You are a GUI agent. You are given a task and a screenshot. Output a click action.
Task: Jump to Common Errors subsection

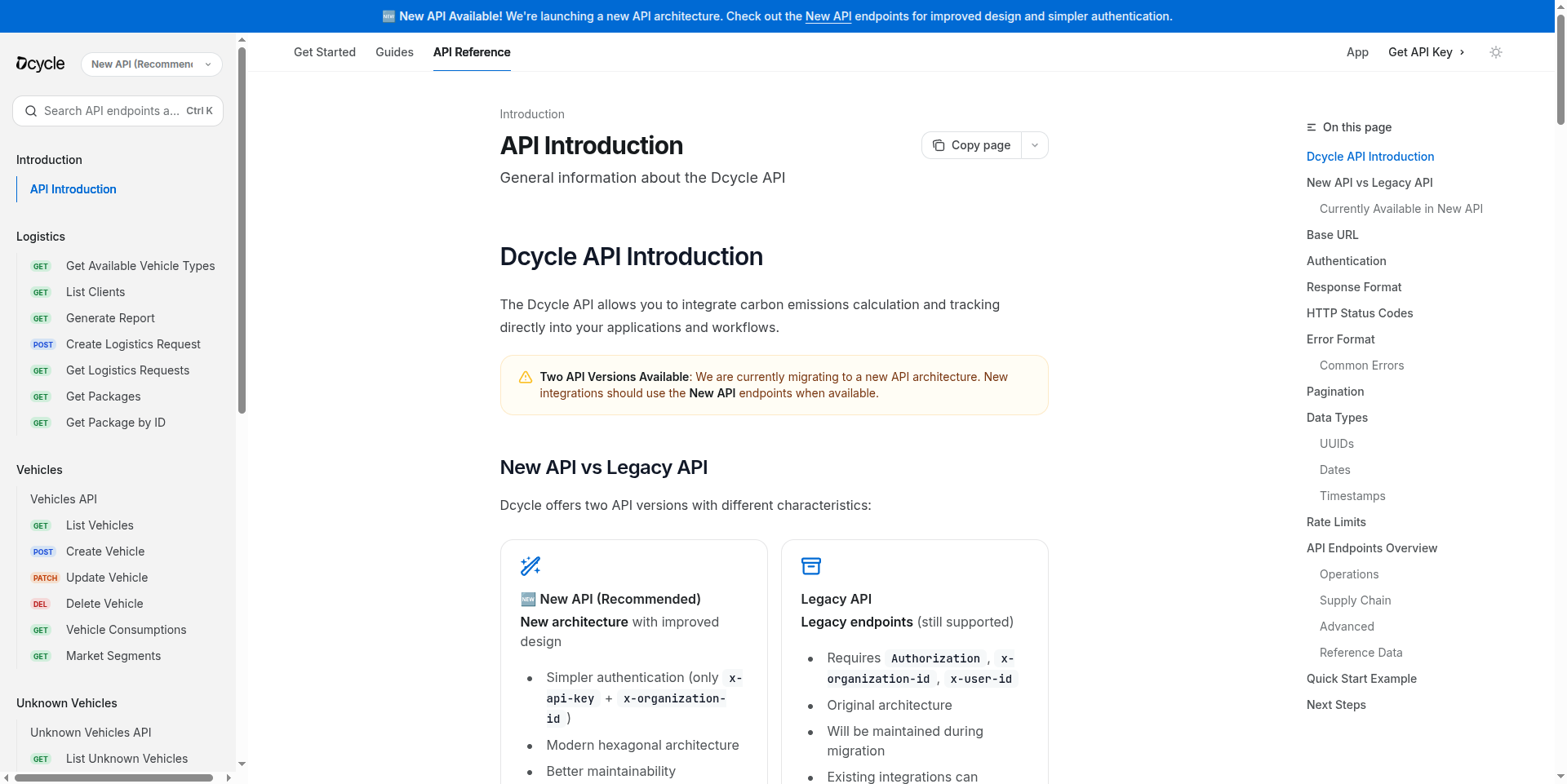[x=1362, y=365]
